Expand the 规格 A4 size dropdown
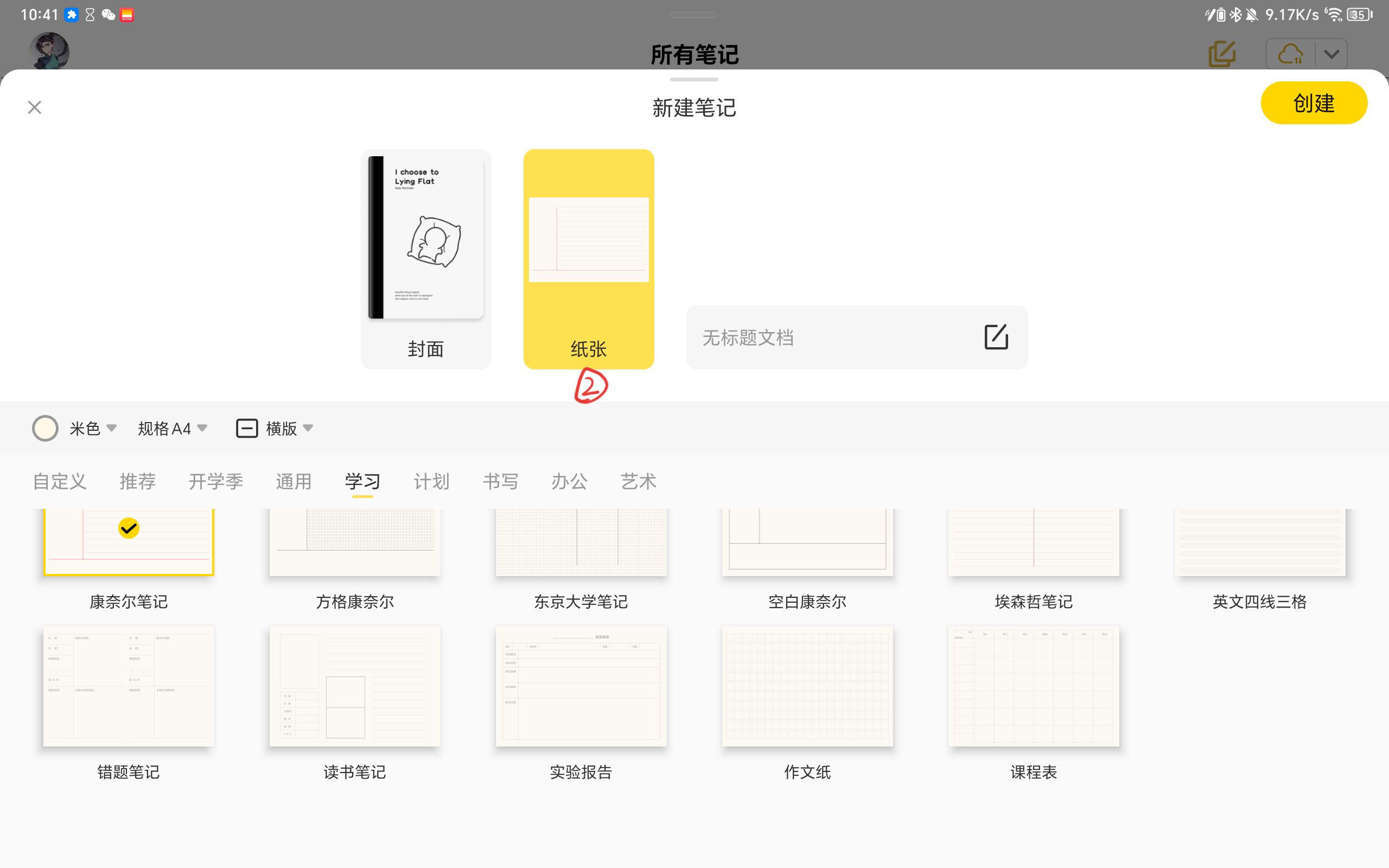The width and height of the screenshot is (1389, 868). tap(171, 428)
